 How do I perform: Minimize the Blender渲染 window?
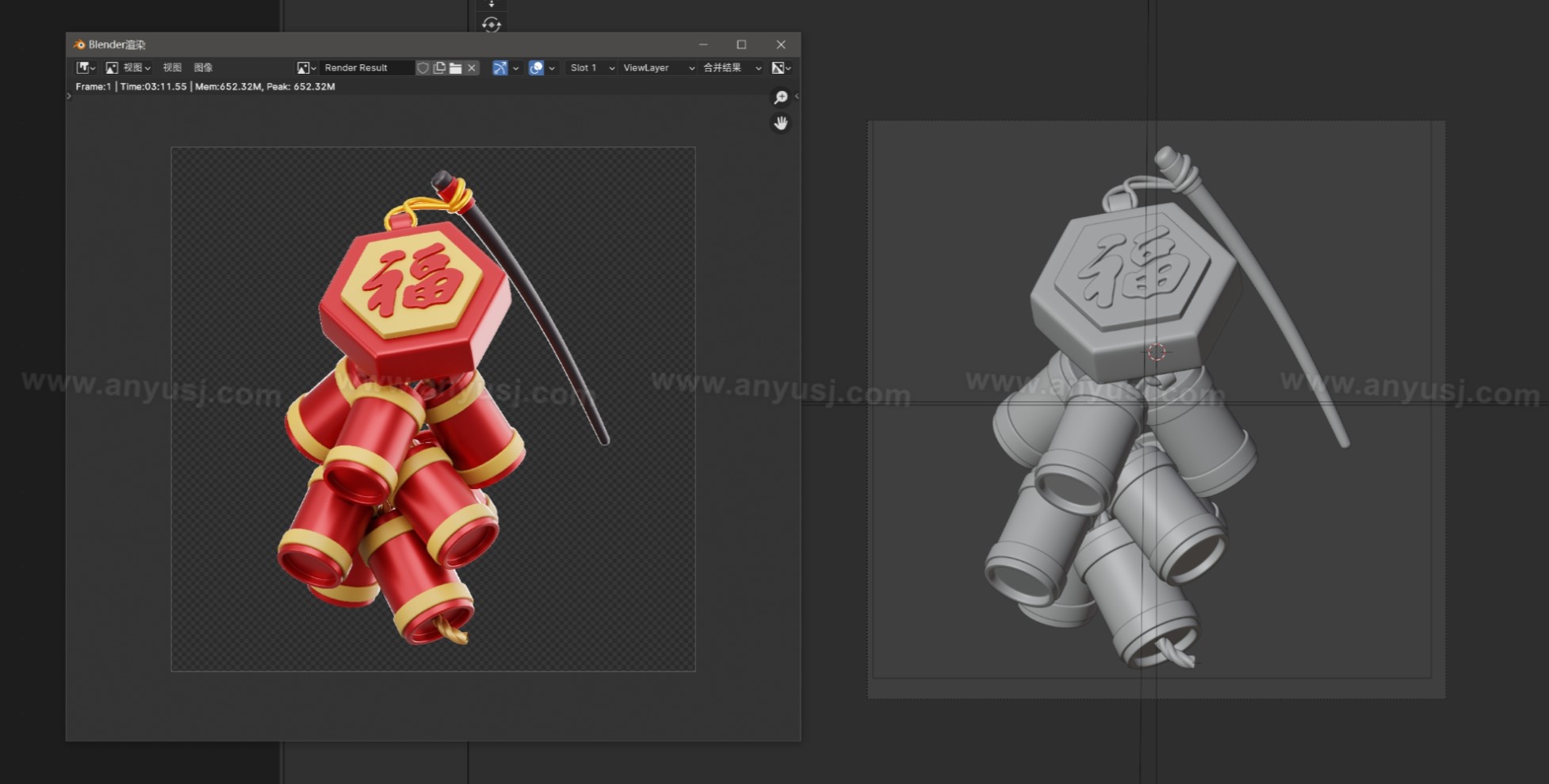point(703,44)
